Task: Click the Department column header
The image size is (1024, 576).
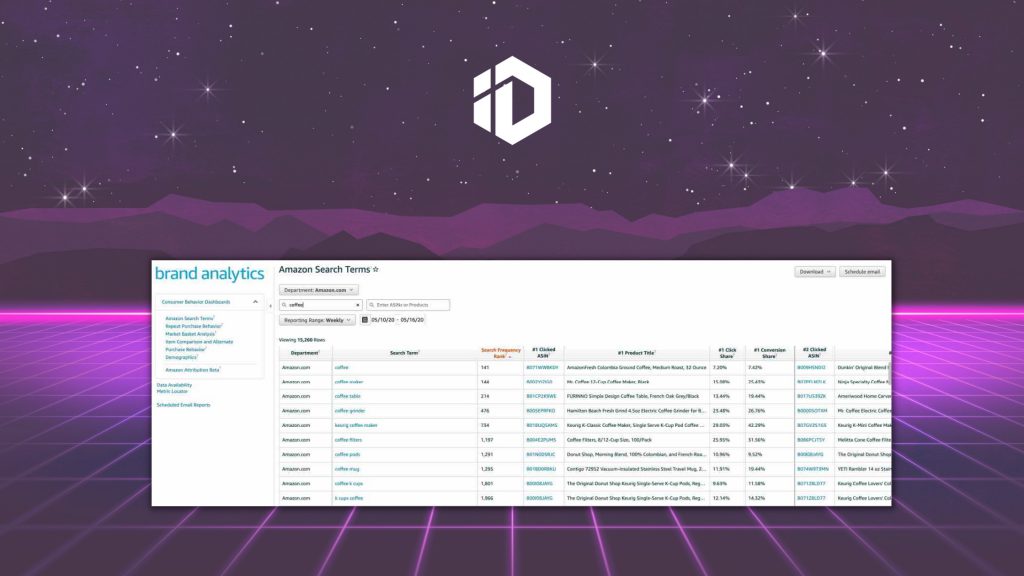Action: point(305,353)
